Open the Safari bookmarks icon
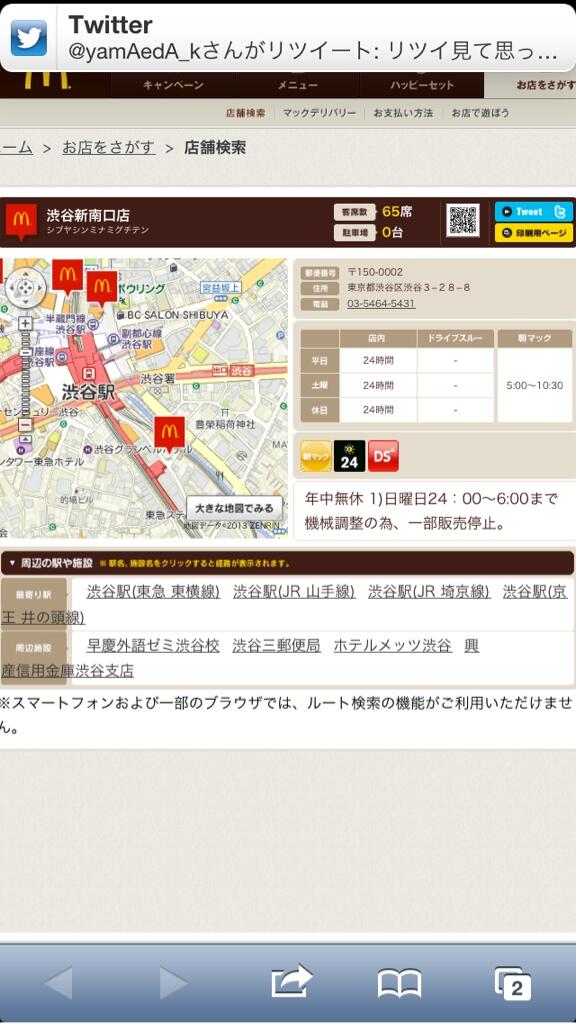This screenshot has height=1024, width=576. [400, 983]
